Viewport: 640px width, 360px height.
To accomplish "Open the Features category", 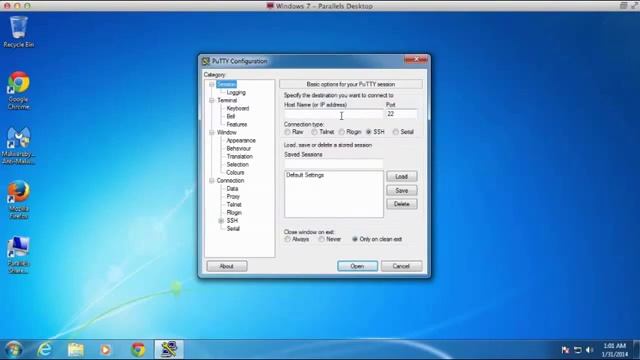I will point(237,124).
